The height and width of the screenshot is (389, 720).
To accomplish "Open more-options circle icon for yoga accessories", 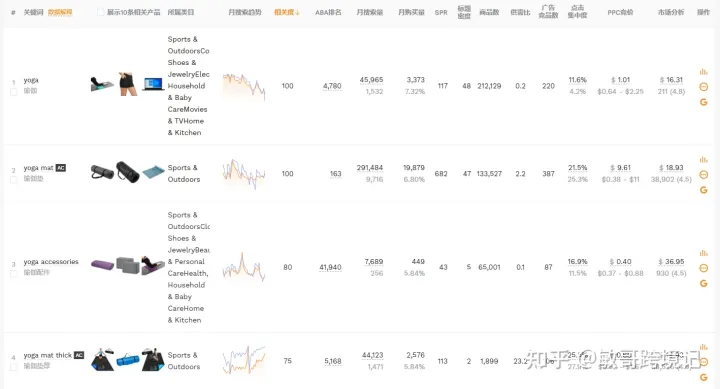I will click(703, 268).
